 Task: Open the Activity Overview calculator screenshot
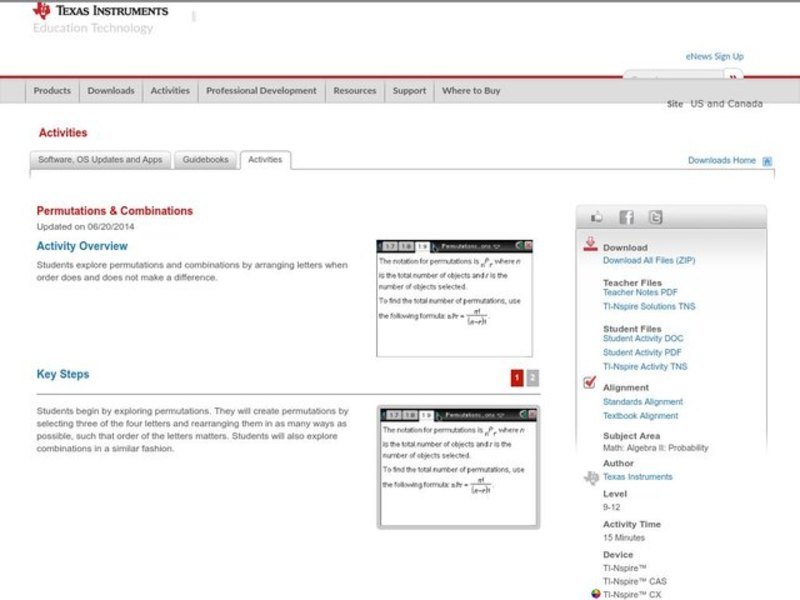455,298
